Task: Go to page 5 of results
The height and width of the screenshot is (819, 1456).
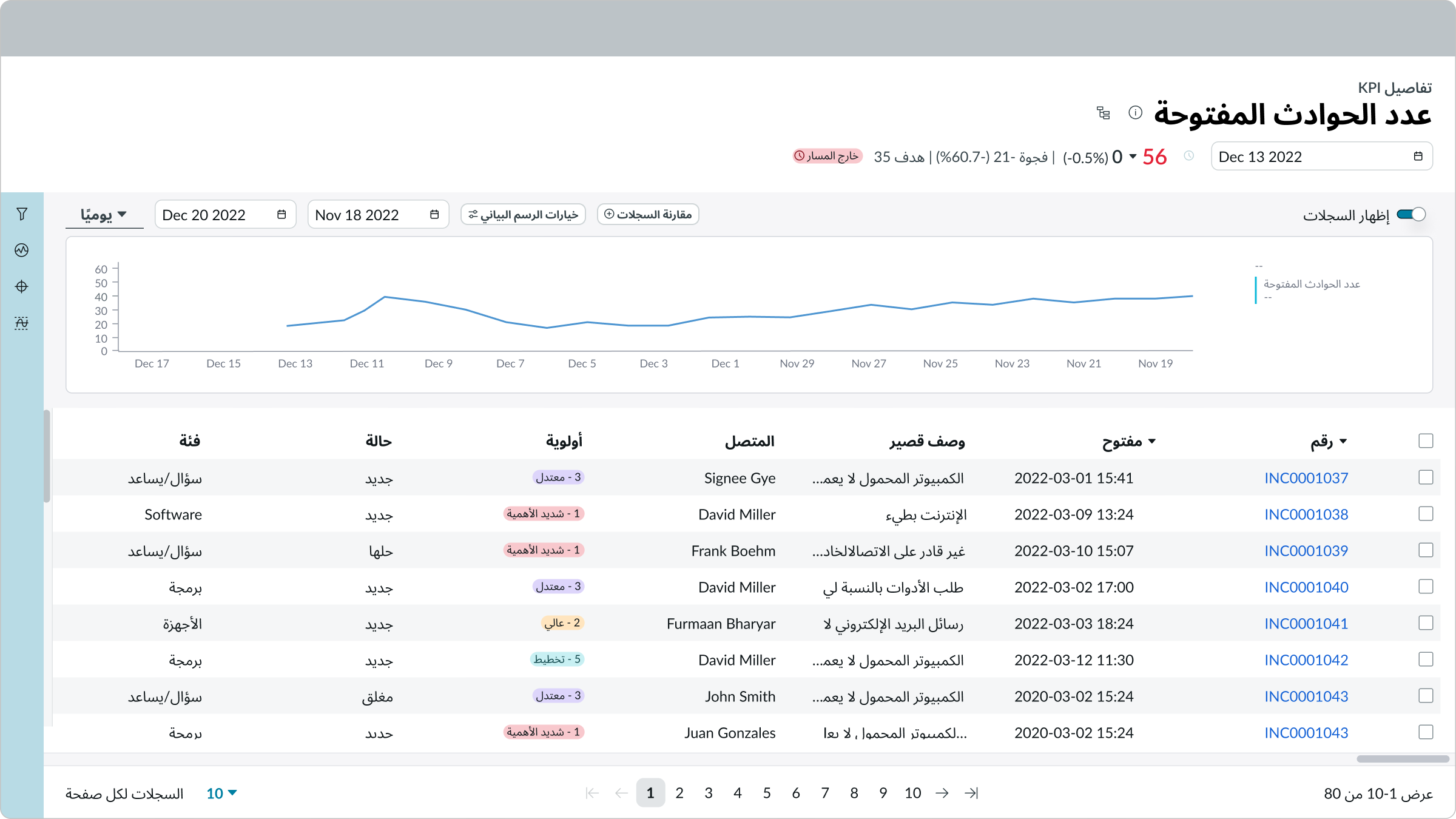Action: [767, 793]
